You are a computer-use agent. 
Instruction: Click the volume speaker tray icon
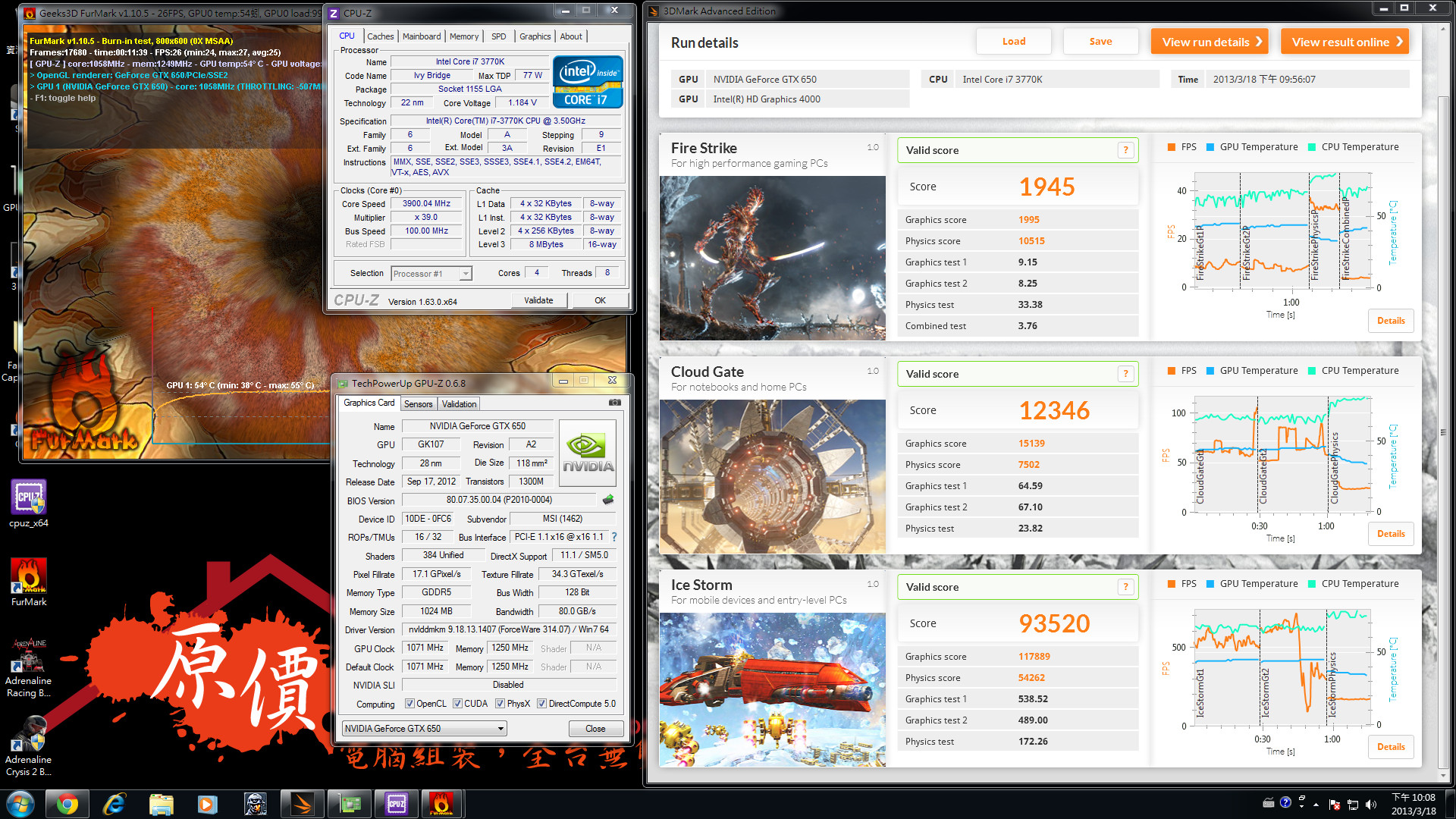[1370, 805]
